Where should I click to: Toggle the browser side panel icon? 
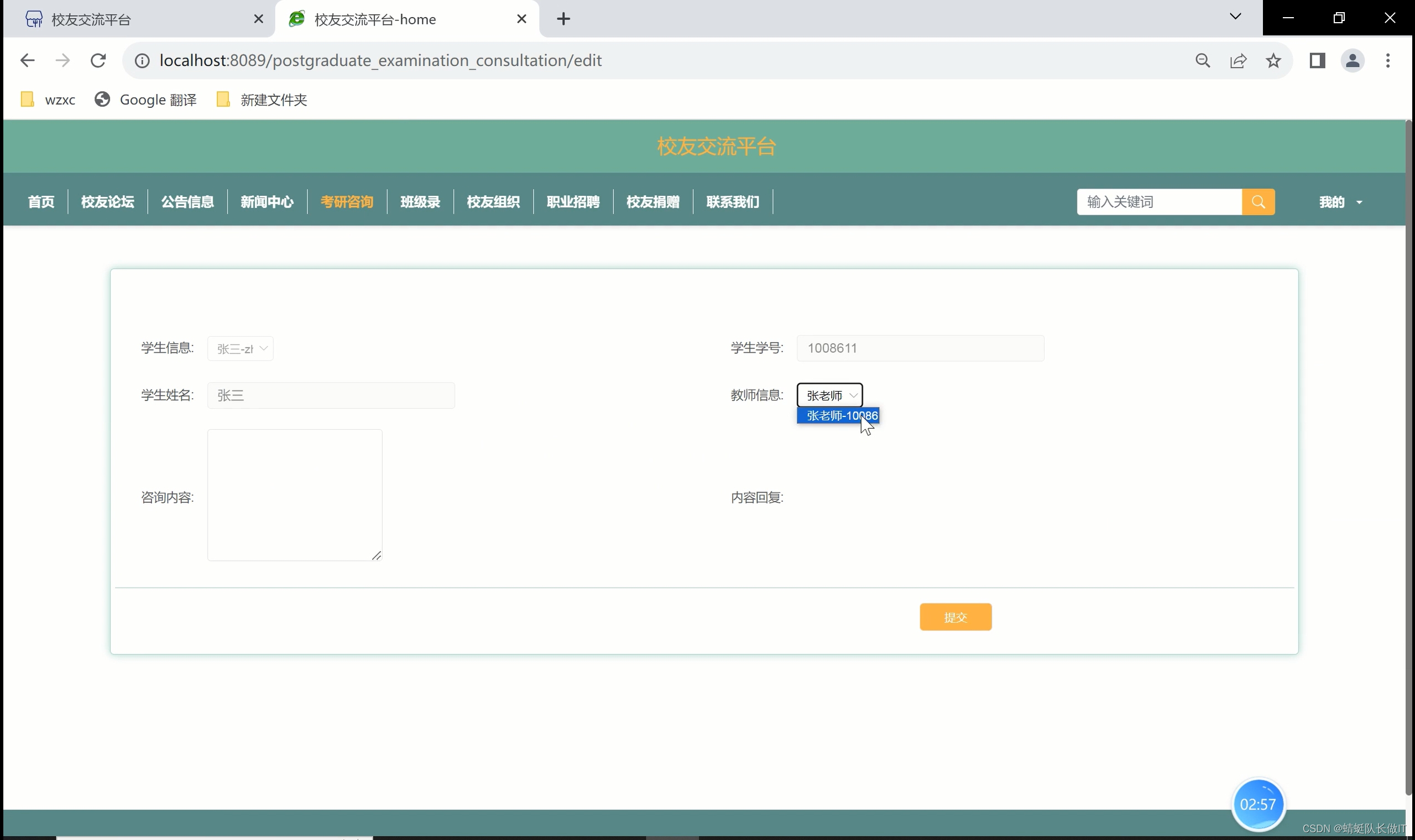(1317, 61)
